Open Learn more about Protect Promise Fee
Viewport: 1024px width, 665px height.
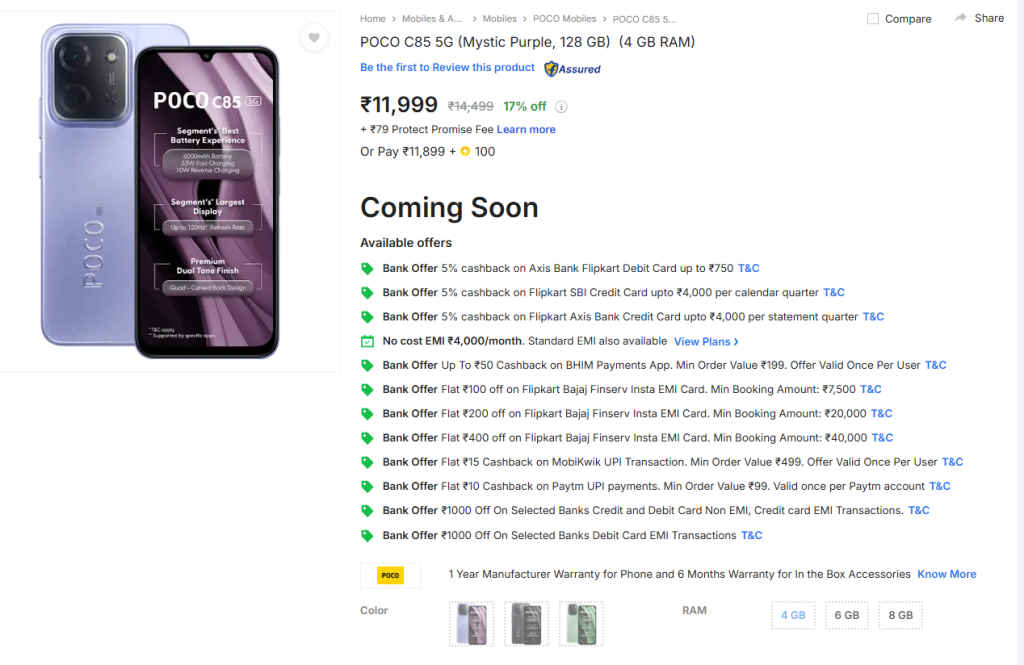pos(526,129)
